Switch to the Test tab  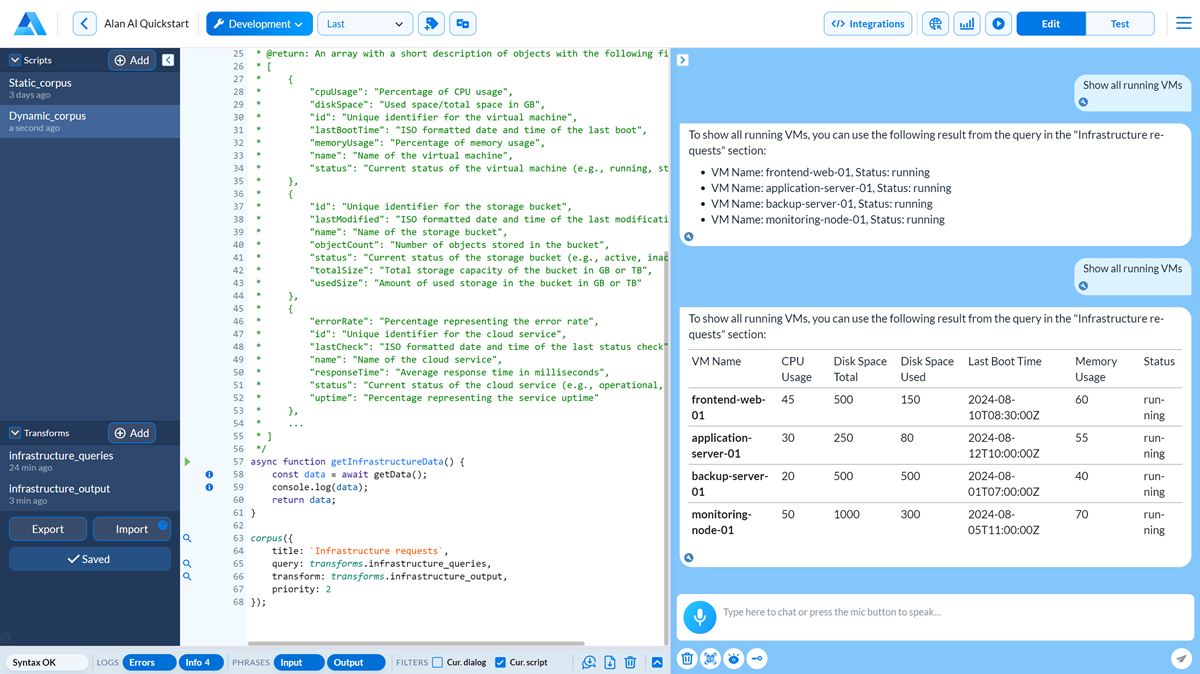1120,24
